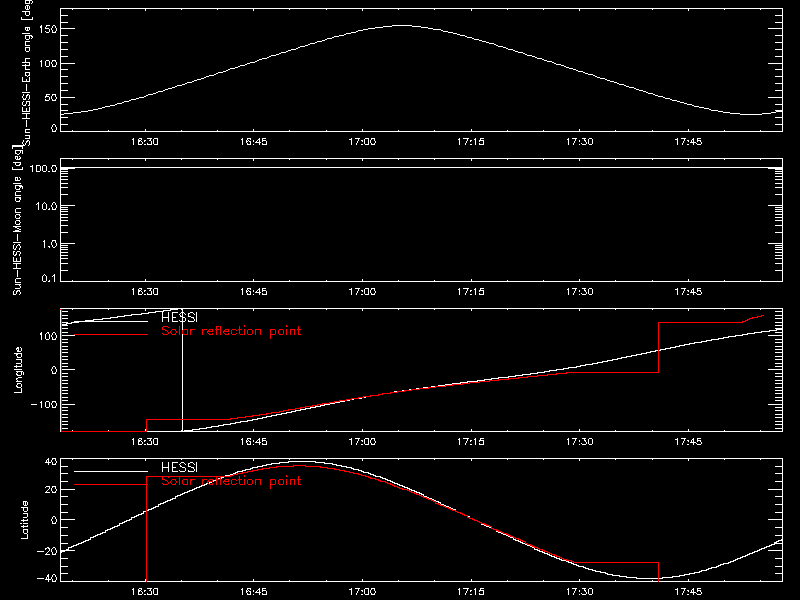Click 17:30 time label under Moon angle plot
The height and width of the screenshot is (600, 800).
tap(580, 292)
